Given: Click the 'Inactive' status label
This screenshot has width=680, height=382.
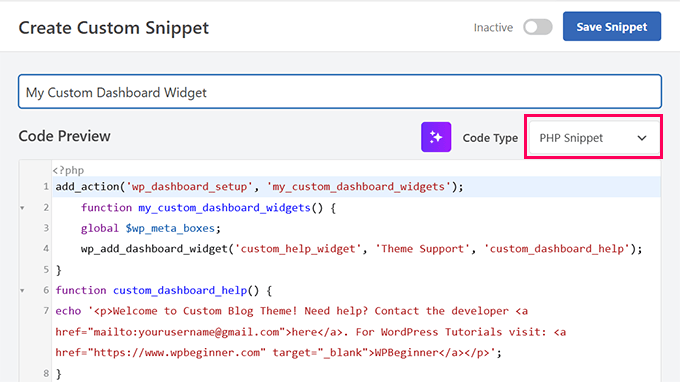Looking at the screenshot, I should 493,27.
